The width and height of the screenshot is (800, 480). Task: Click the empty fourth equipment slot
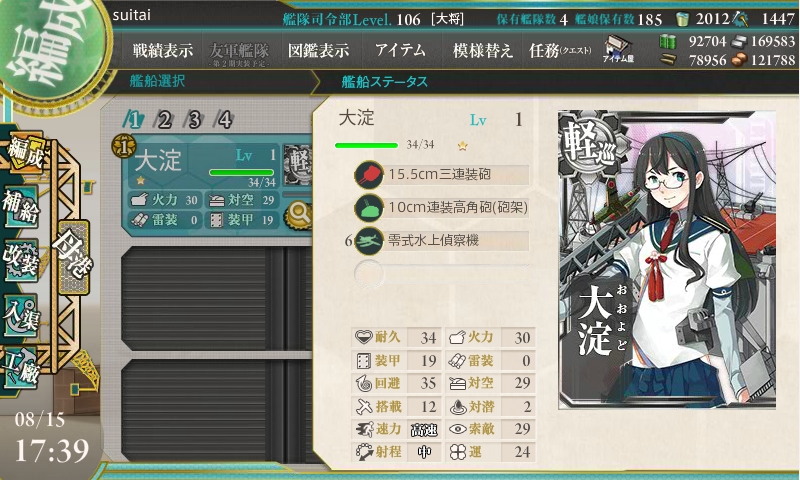pos(442,273)
